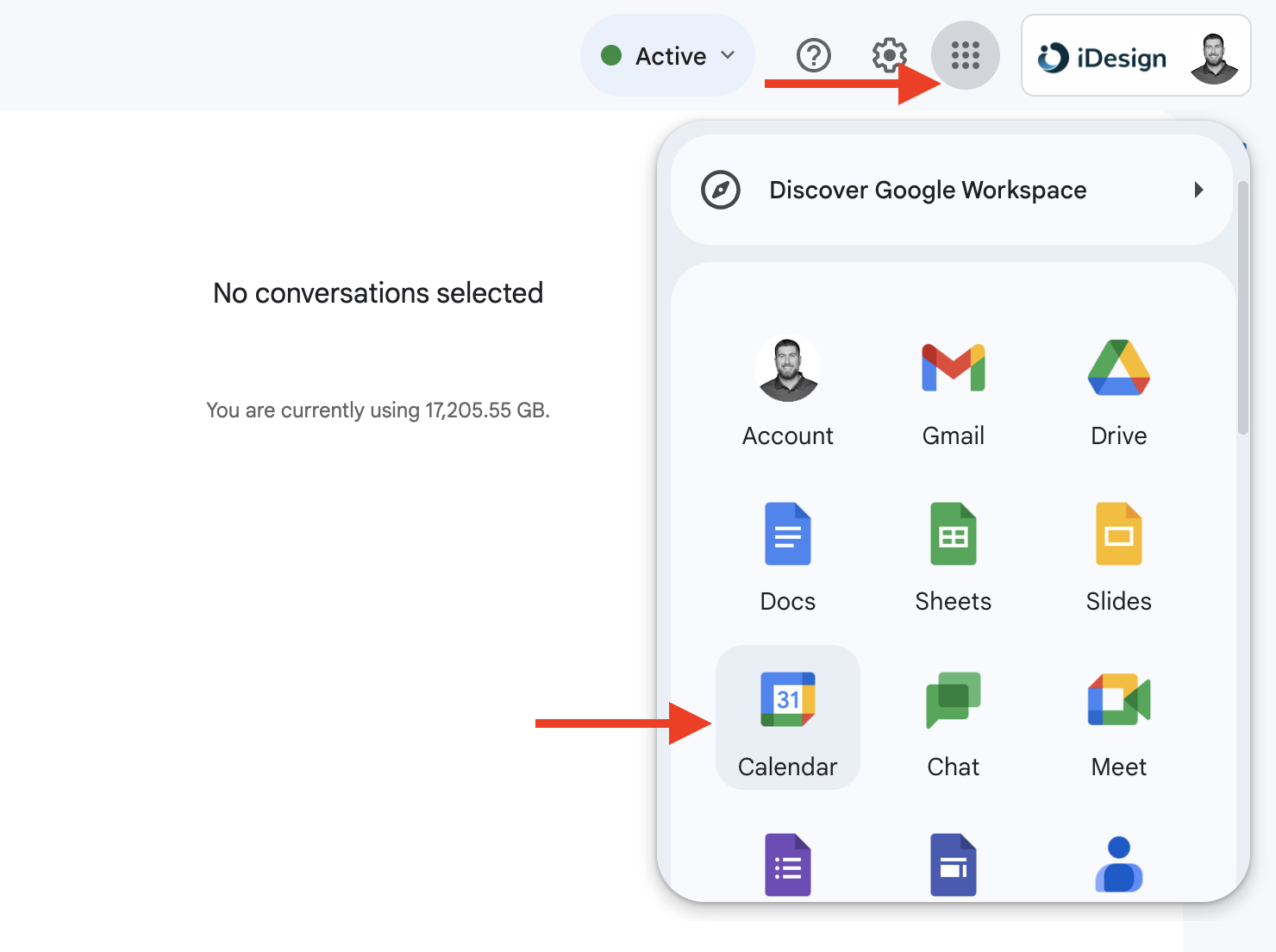Open Discover Google Workspace
This screenshot has height=952, width=1276.
tap(952, 190)
